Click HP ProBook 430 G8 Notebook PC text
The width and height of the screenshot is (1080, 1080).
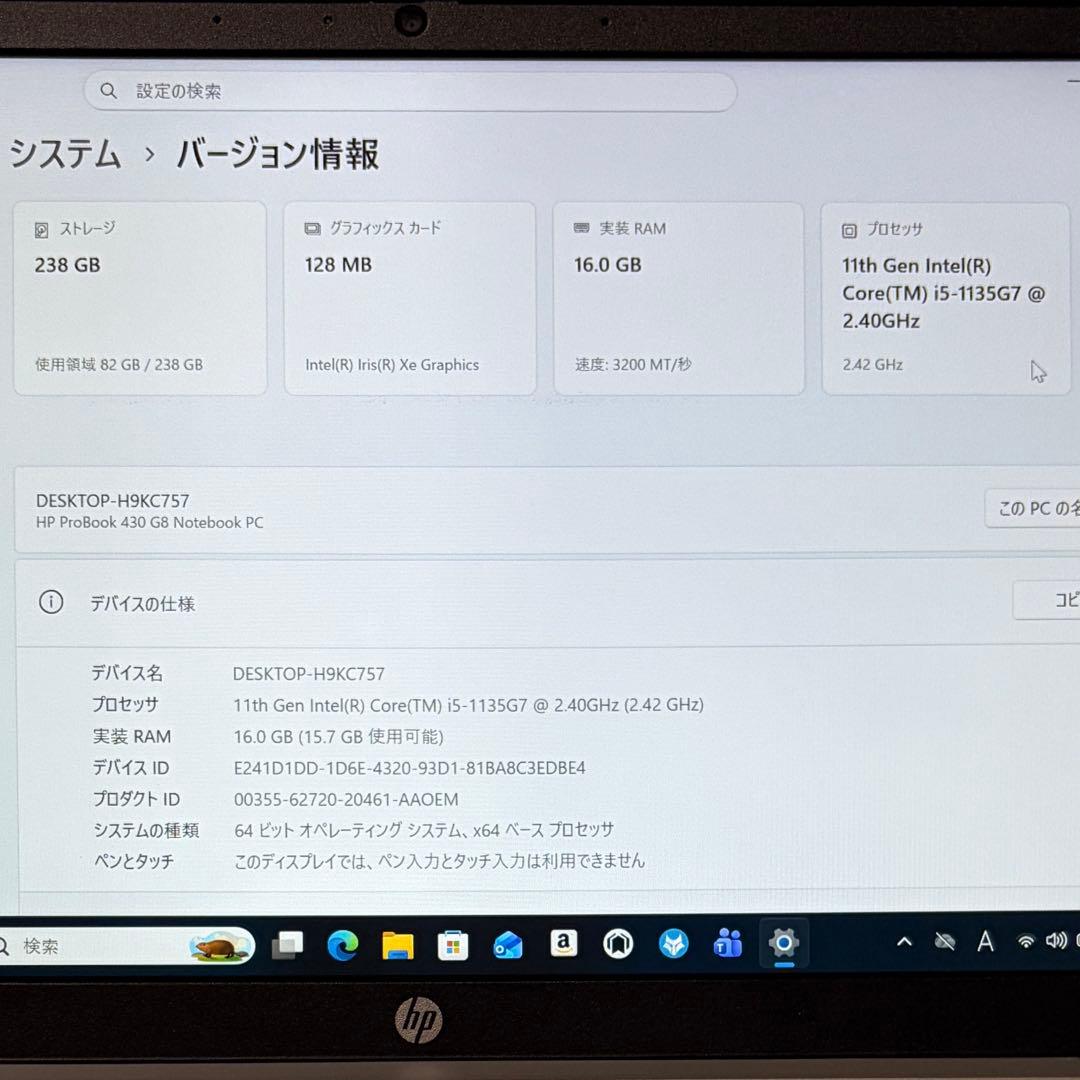point(149,522)
